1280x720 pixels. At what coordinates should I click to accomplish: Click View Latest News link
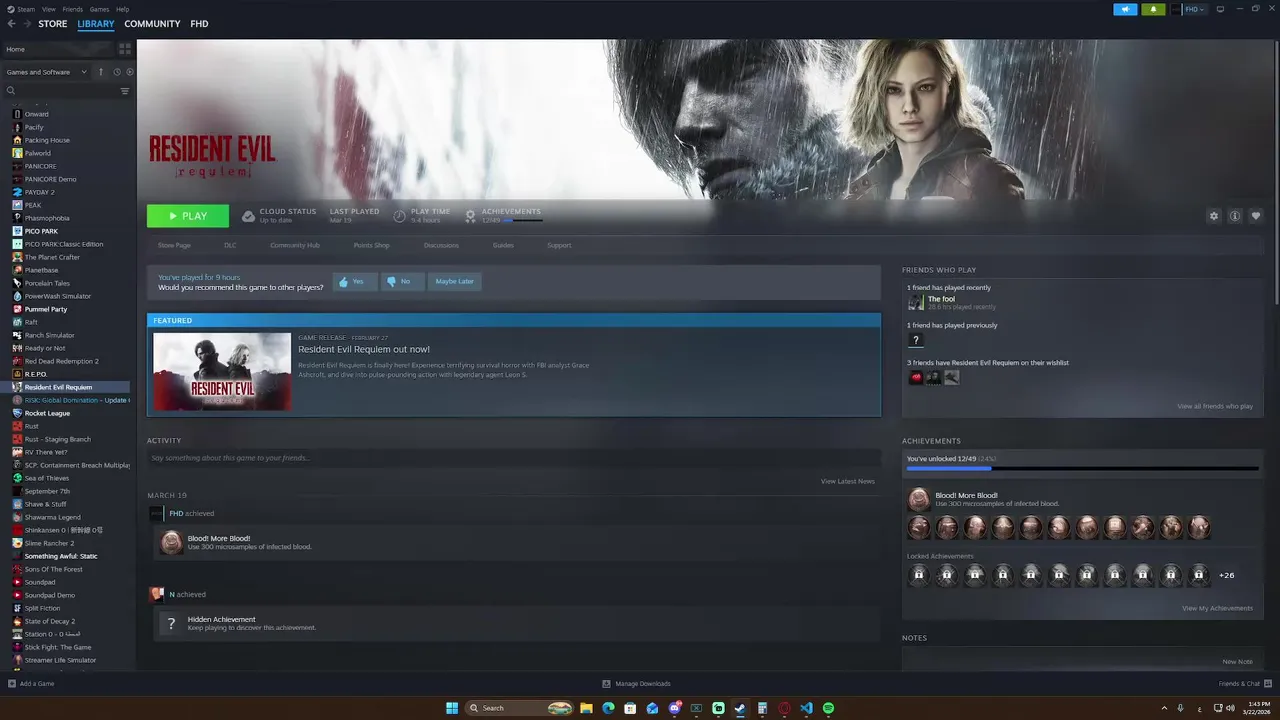[x=848, y=481]
